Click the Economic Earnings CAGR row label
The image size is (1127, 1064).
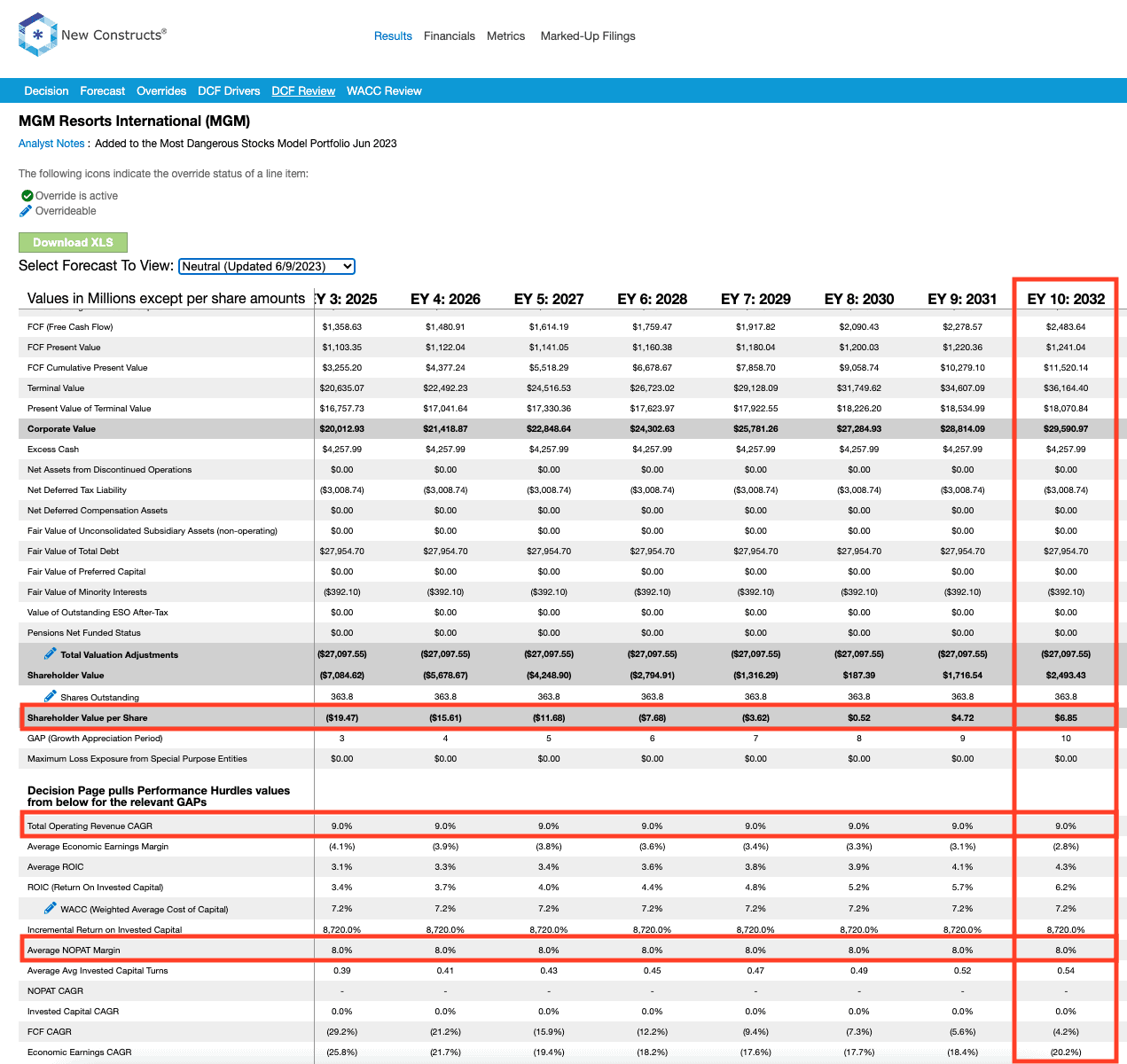pos(80,1052)
